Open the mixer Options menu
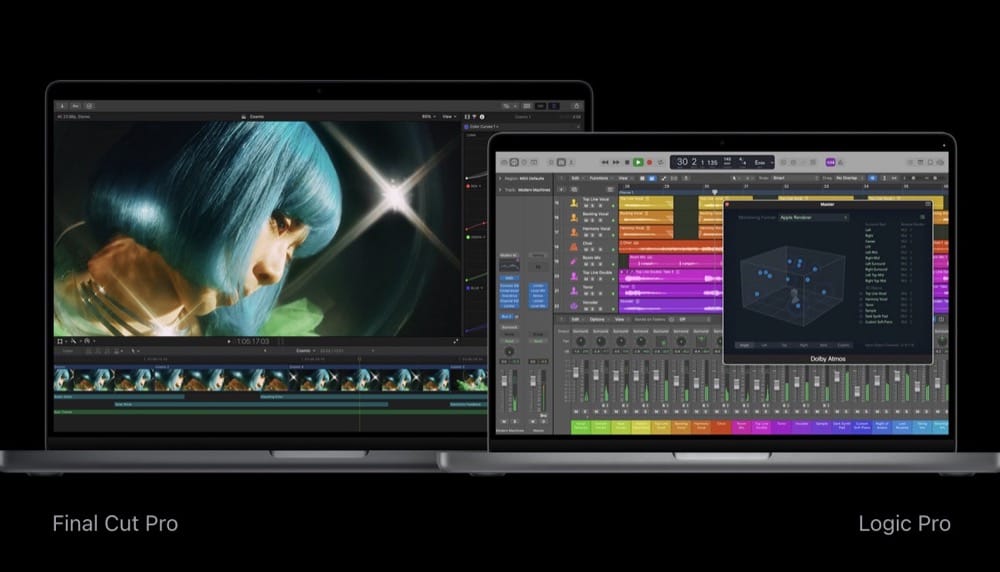The height and width of the screenshot is (572, 1000). (x=597, y=319)
